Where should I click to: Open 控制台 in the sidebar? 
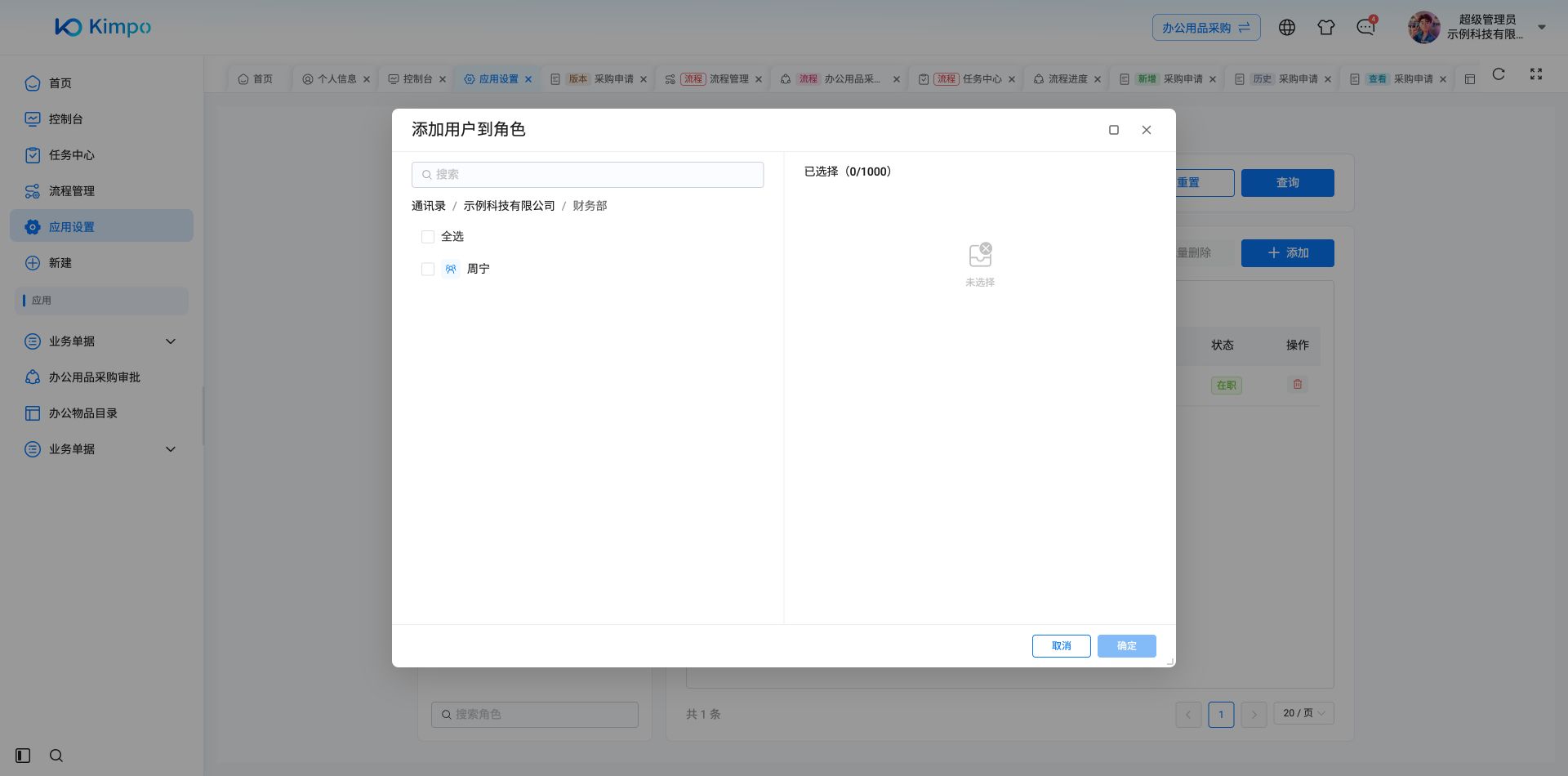pos(101,119)
